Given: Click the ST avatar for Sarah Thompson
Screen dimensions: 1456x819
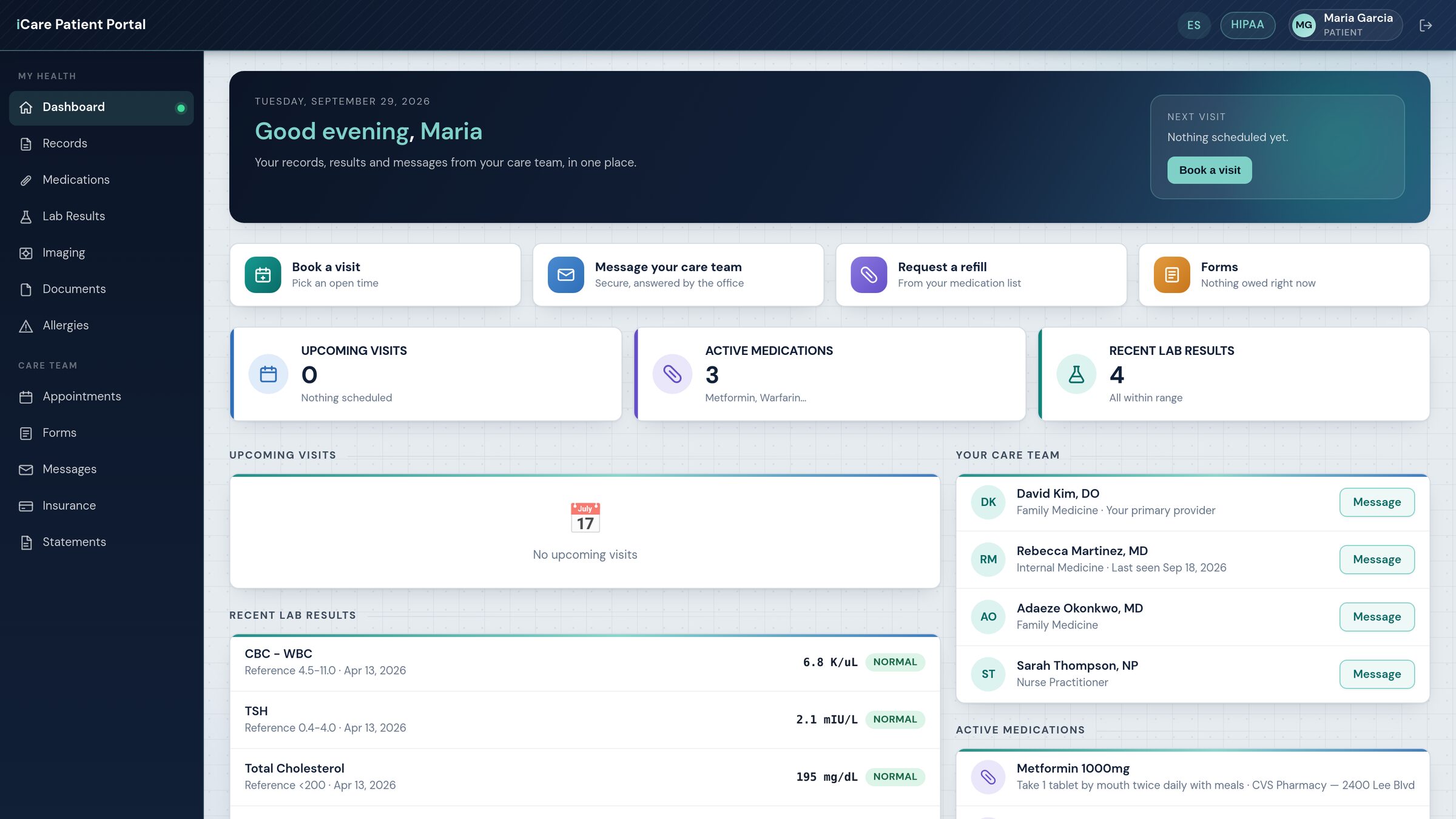Looking at the screenshot, I should [x=988, y=674].
